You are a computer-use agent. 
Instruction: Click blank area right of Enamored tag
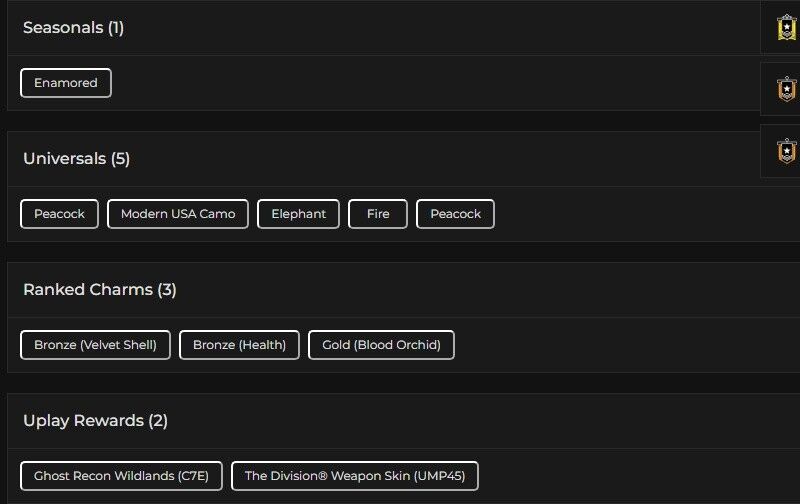400,83
